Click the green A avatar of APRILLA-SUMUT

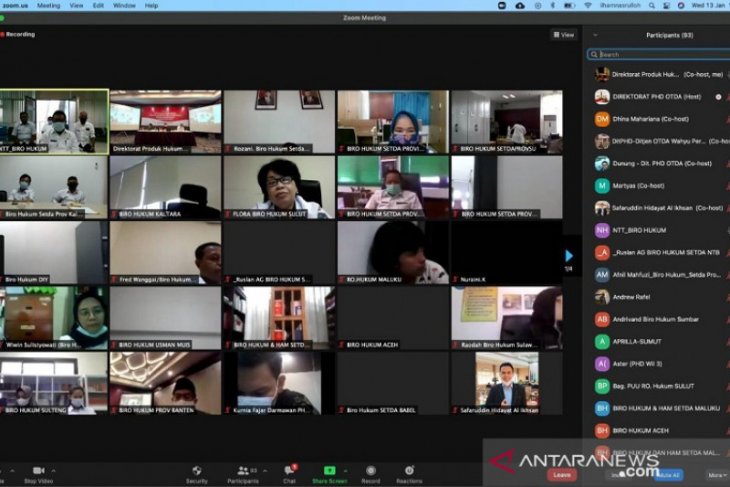tap(602, 342)
